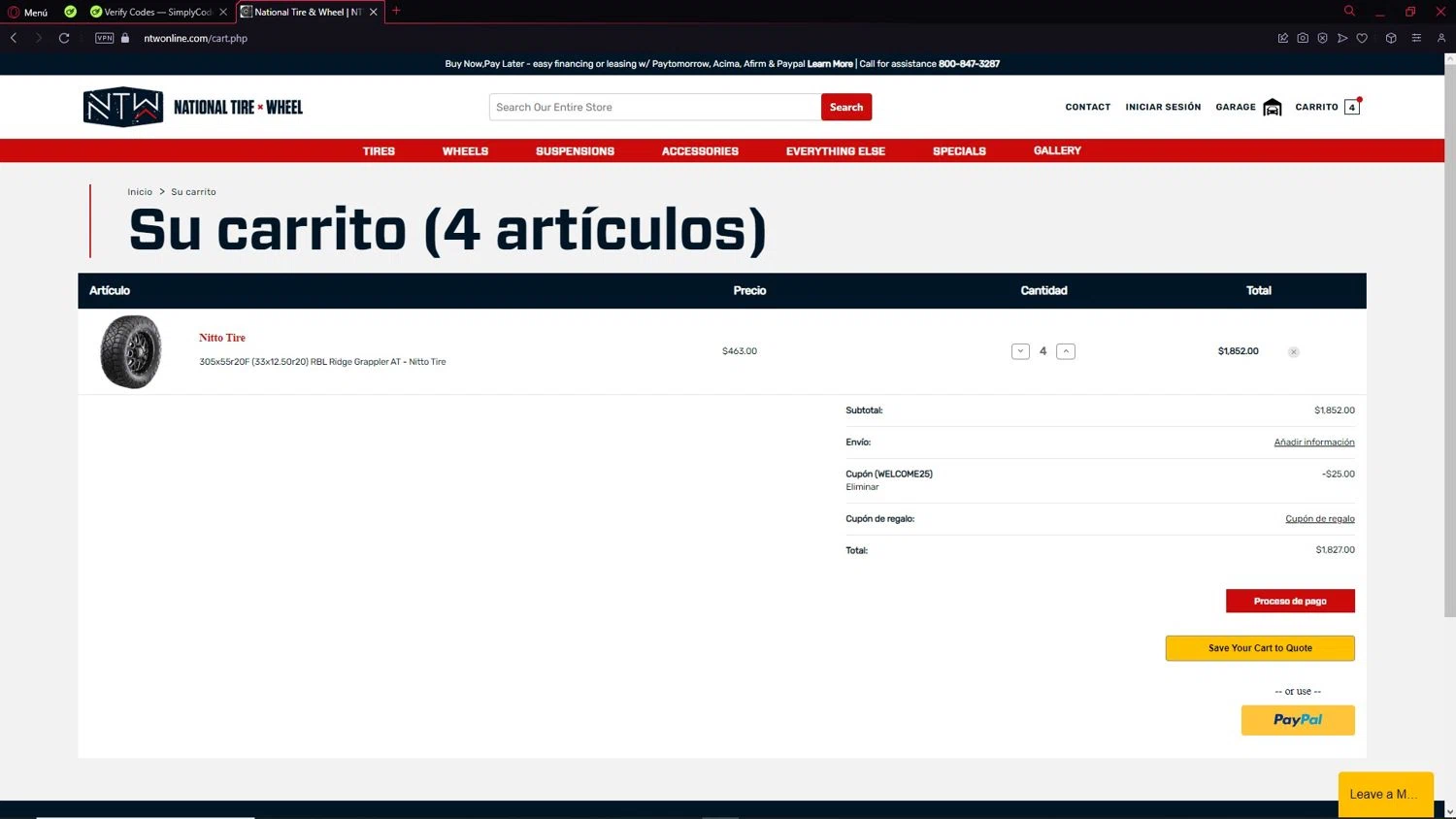1456x819 pixels.
Task: Click Eliminar to remove WELCOME25 coupon
Action: (862, 487)
